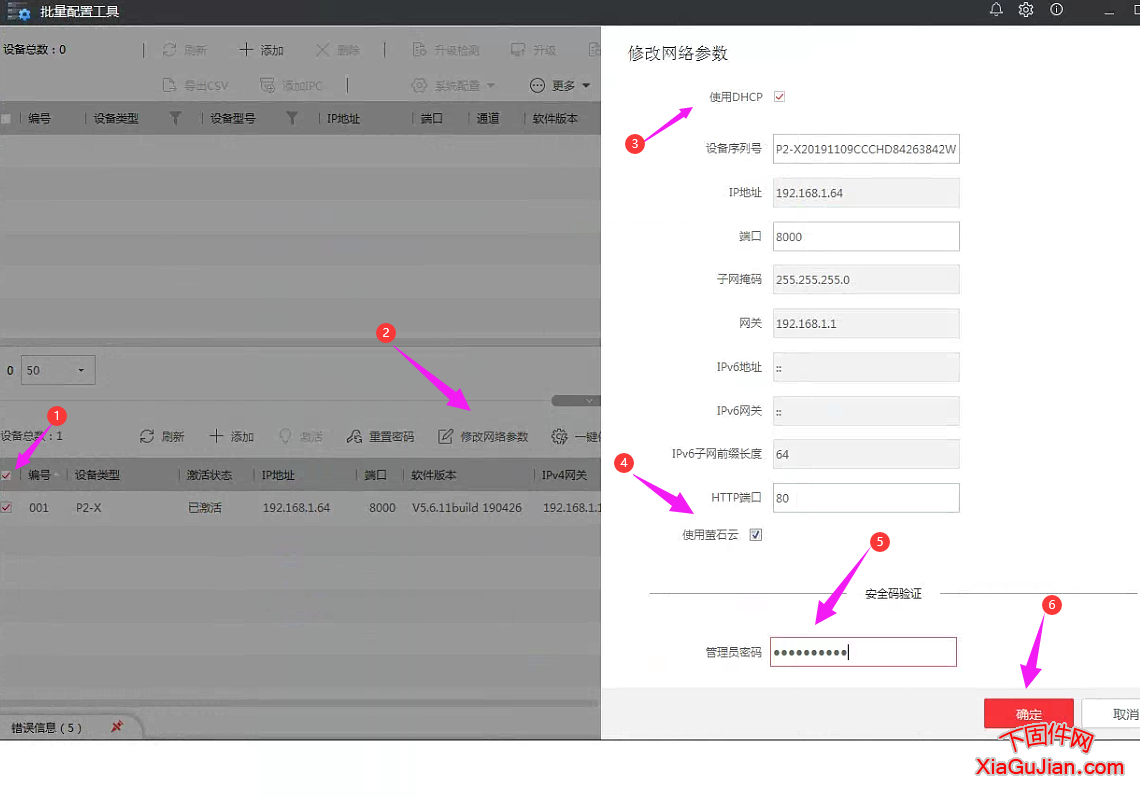This screenshot has width=1140, height=798.
Task: Click 添加 label in upper toolbar
Action: tap(272, 50)
